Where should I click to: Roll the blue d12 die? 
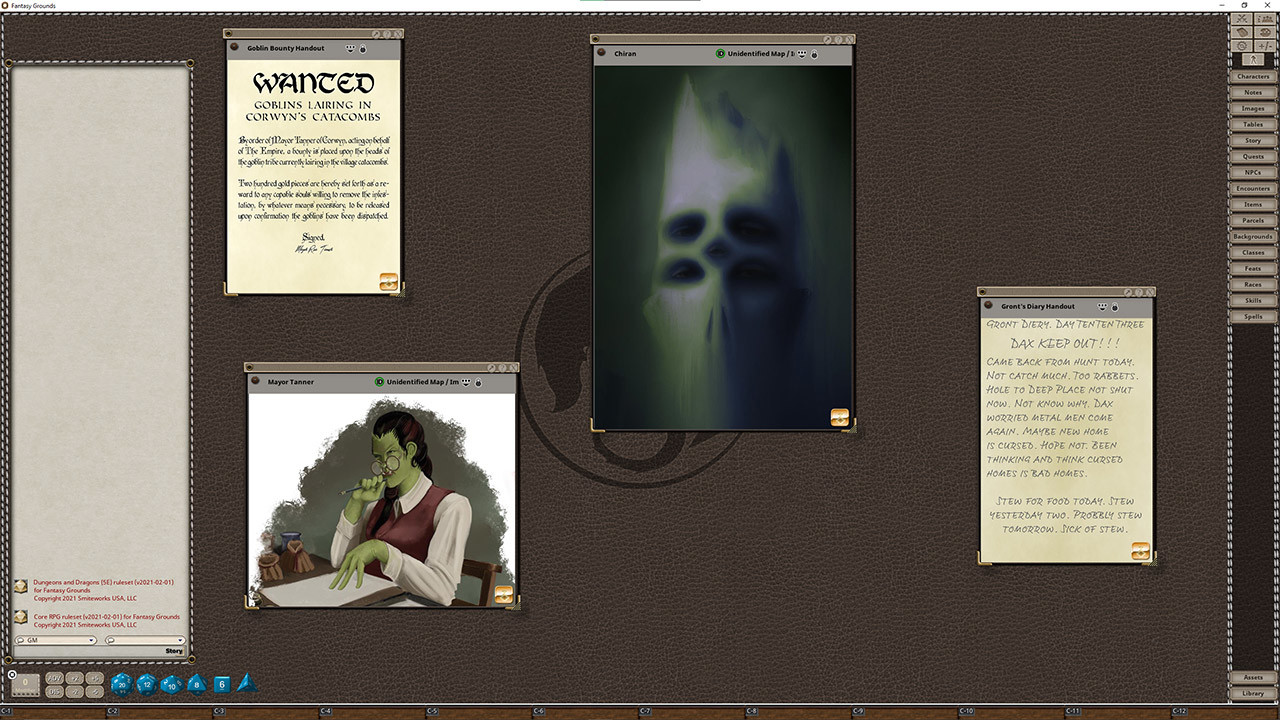pyautogui.click(x=146, y=684)
